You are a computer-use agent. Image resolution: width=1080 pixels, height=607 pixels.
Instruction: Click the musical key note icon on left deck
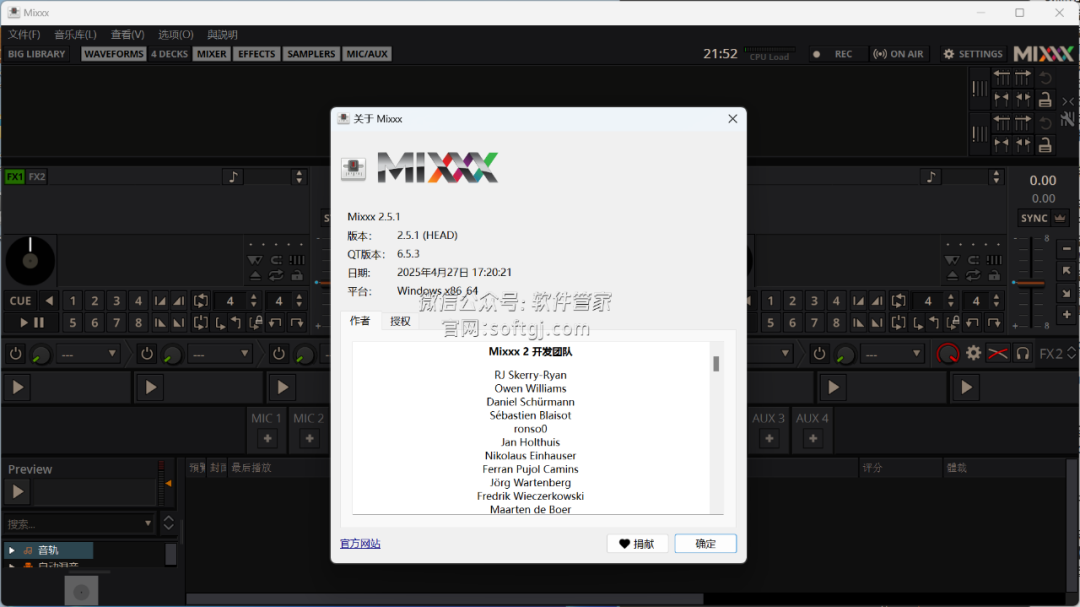[233, 177]
